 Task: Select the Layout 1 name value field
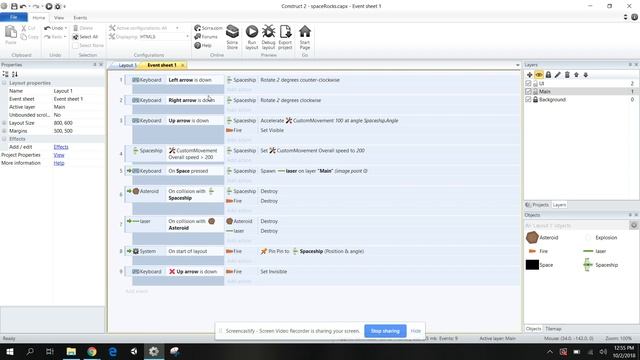(78, 91)
